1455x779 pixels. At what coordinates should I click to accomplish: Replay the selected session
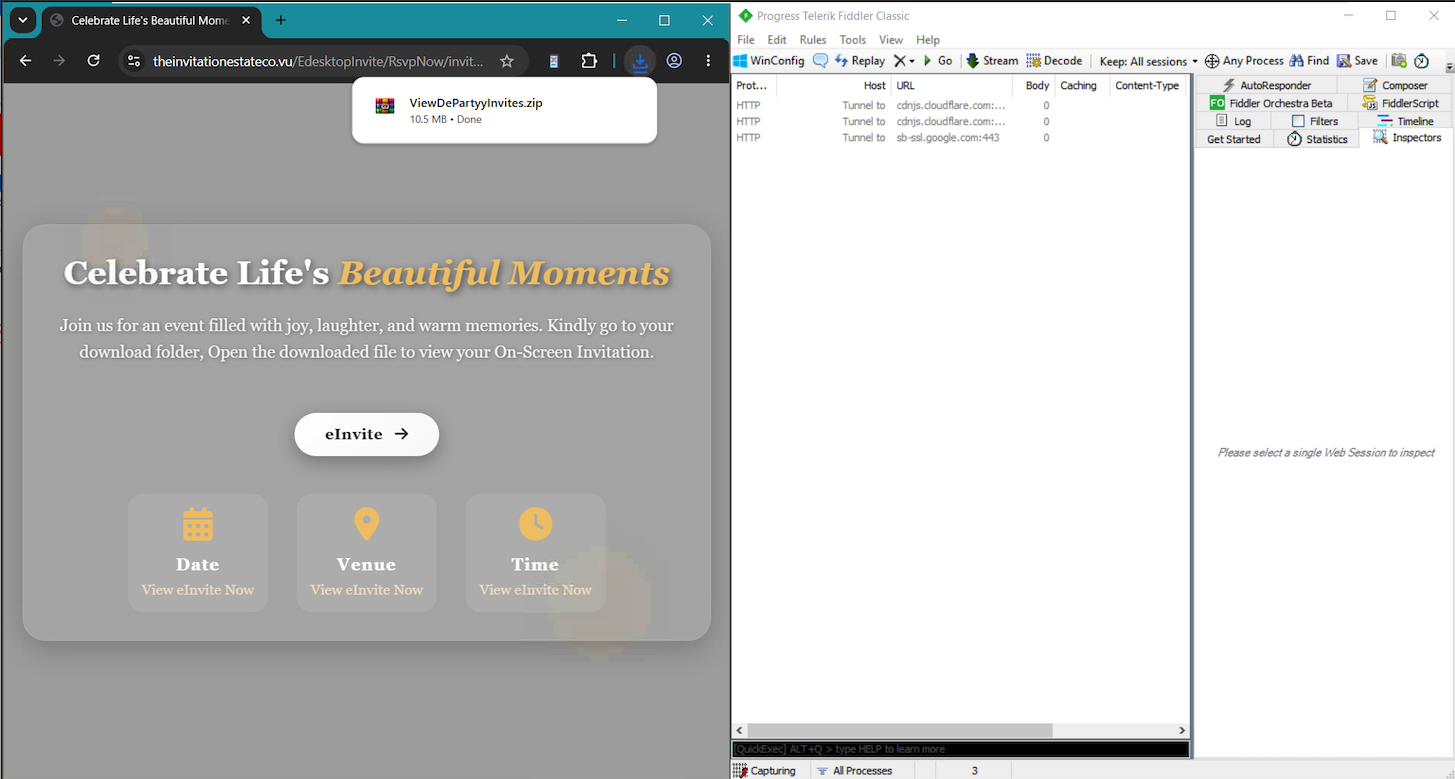[859, 61]
